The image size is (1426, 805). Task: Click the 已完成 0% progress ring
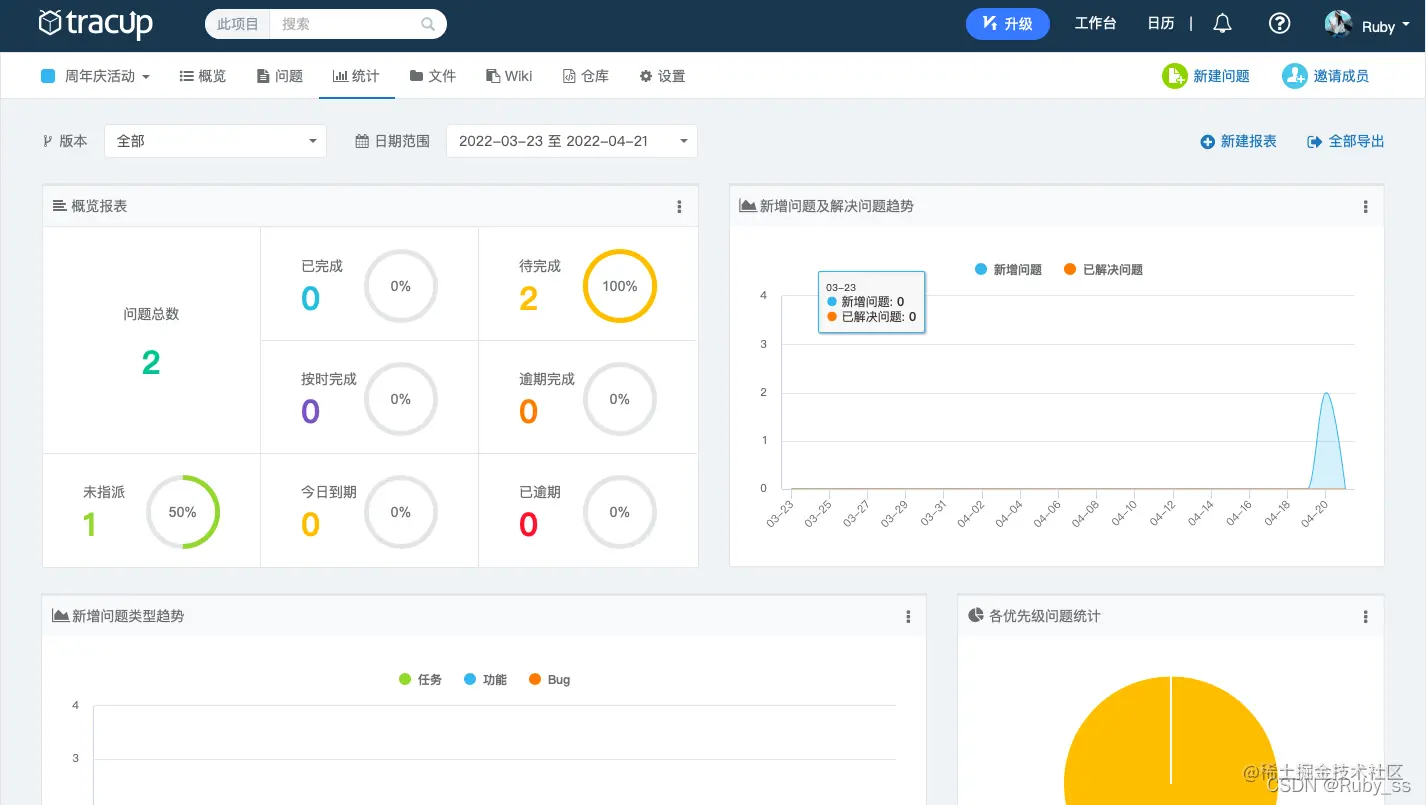401,286
